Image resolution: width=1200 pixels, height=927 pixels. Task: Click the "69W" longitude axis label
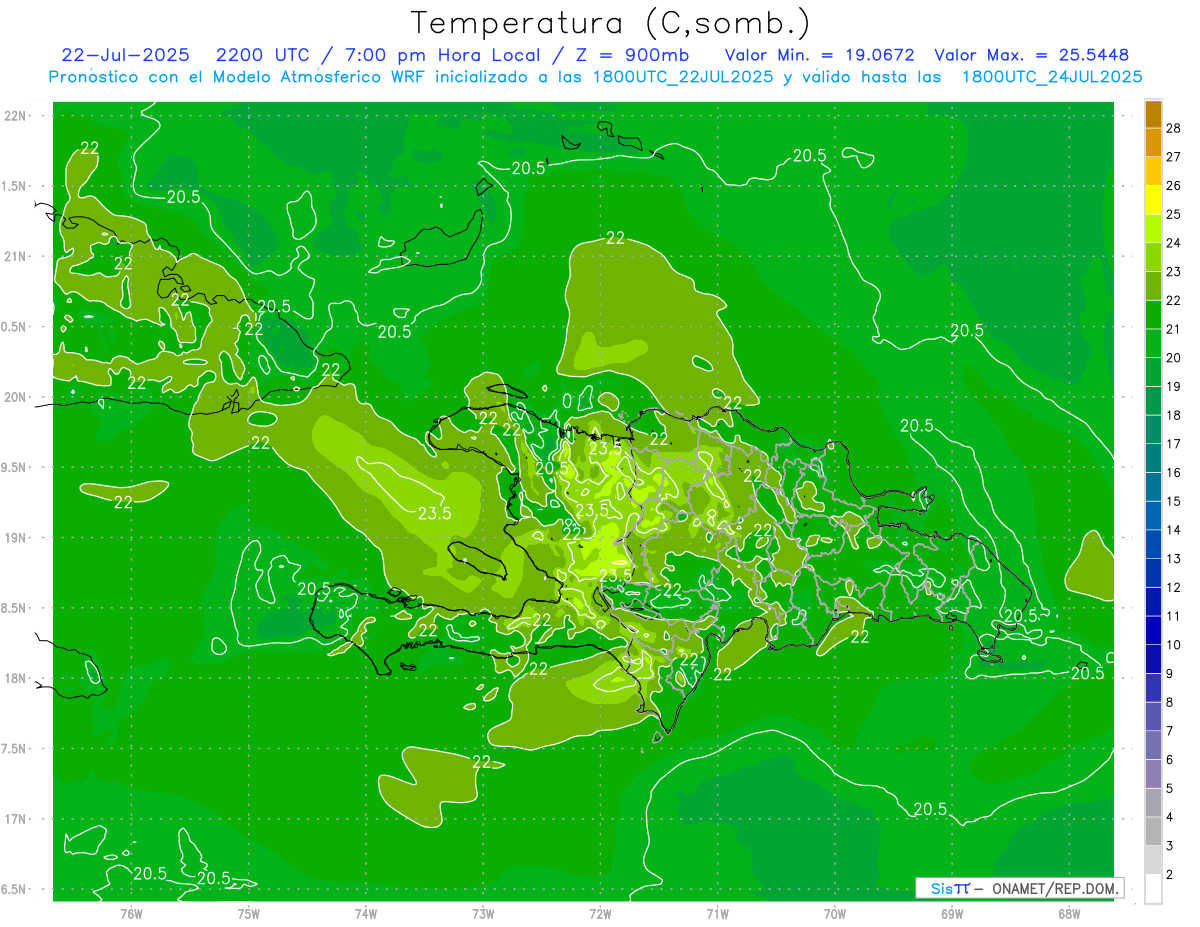(x=952, y=913)
